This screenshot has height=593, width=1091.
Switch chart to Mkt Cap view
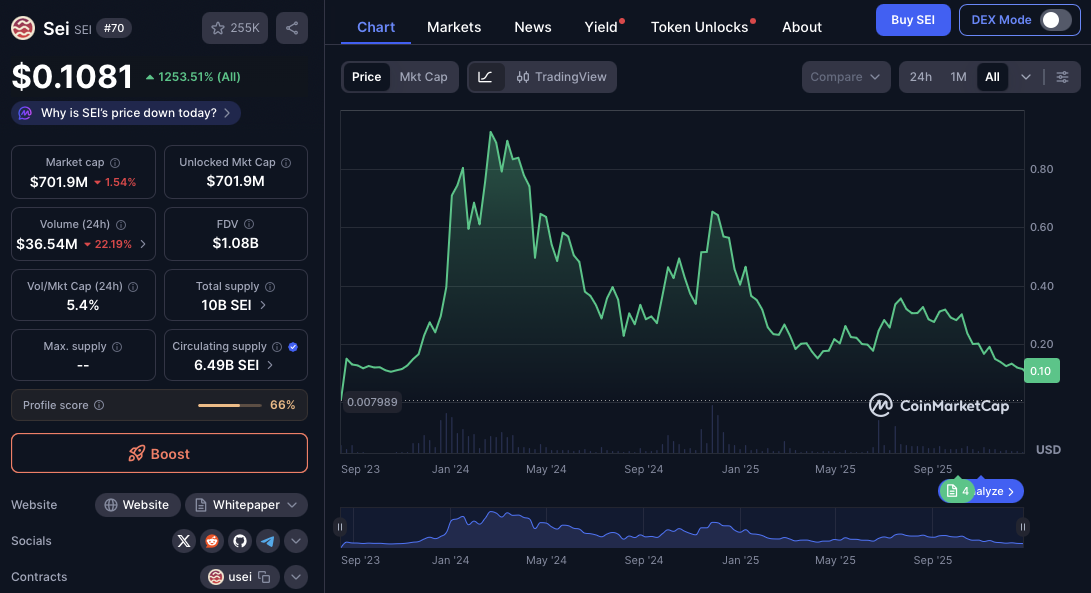tap(423, 77)
